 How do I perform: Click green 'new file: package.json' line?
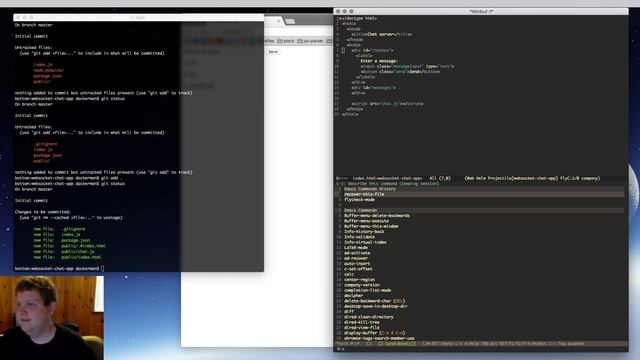tap(62, 240)
